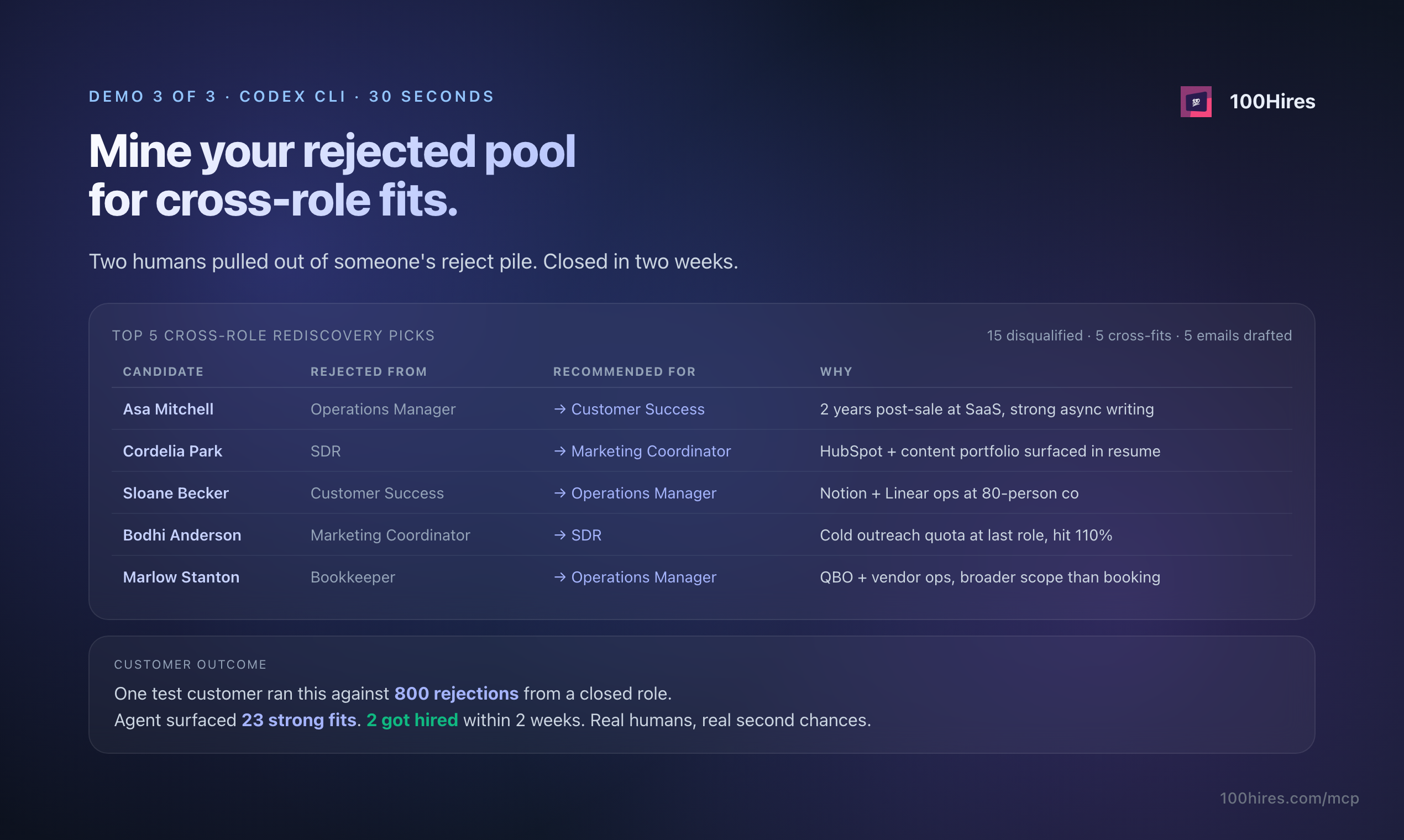
Task: Select candidate Cordelia Park
Action: tap(172, 451)
